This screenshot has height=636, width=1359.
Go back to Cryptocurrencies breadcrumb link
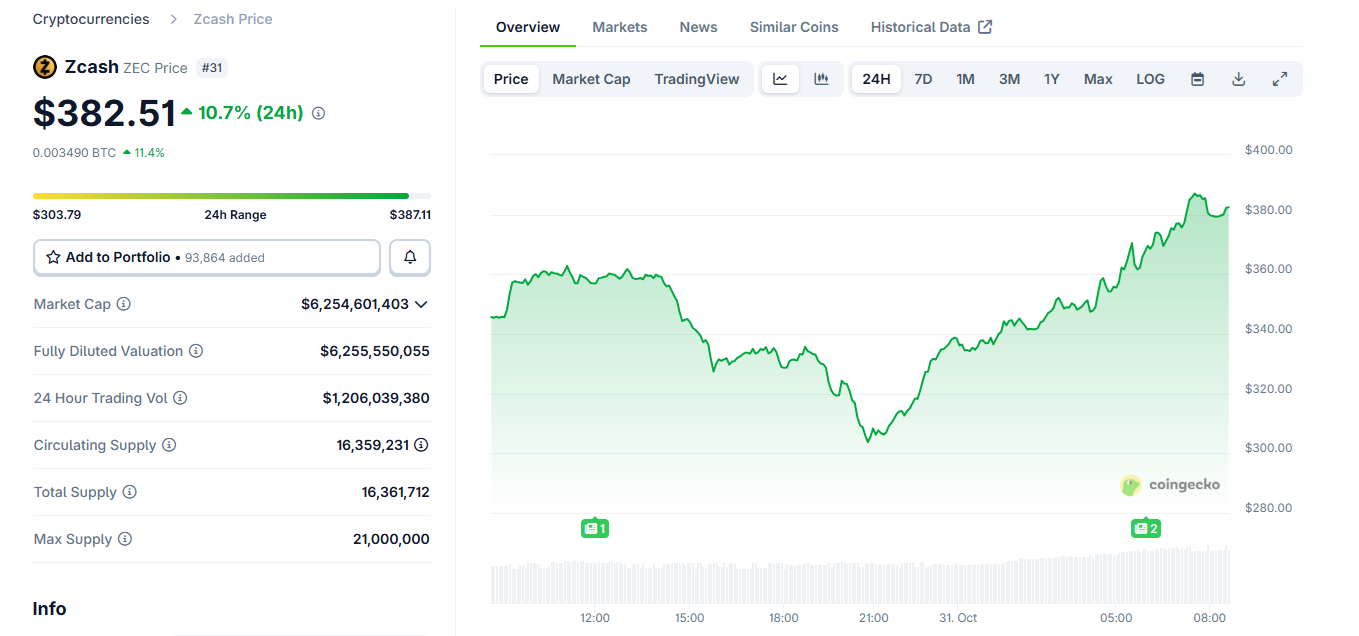[90, 18]
